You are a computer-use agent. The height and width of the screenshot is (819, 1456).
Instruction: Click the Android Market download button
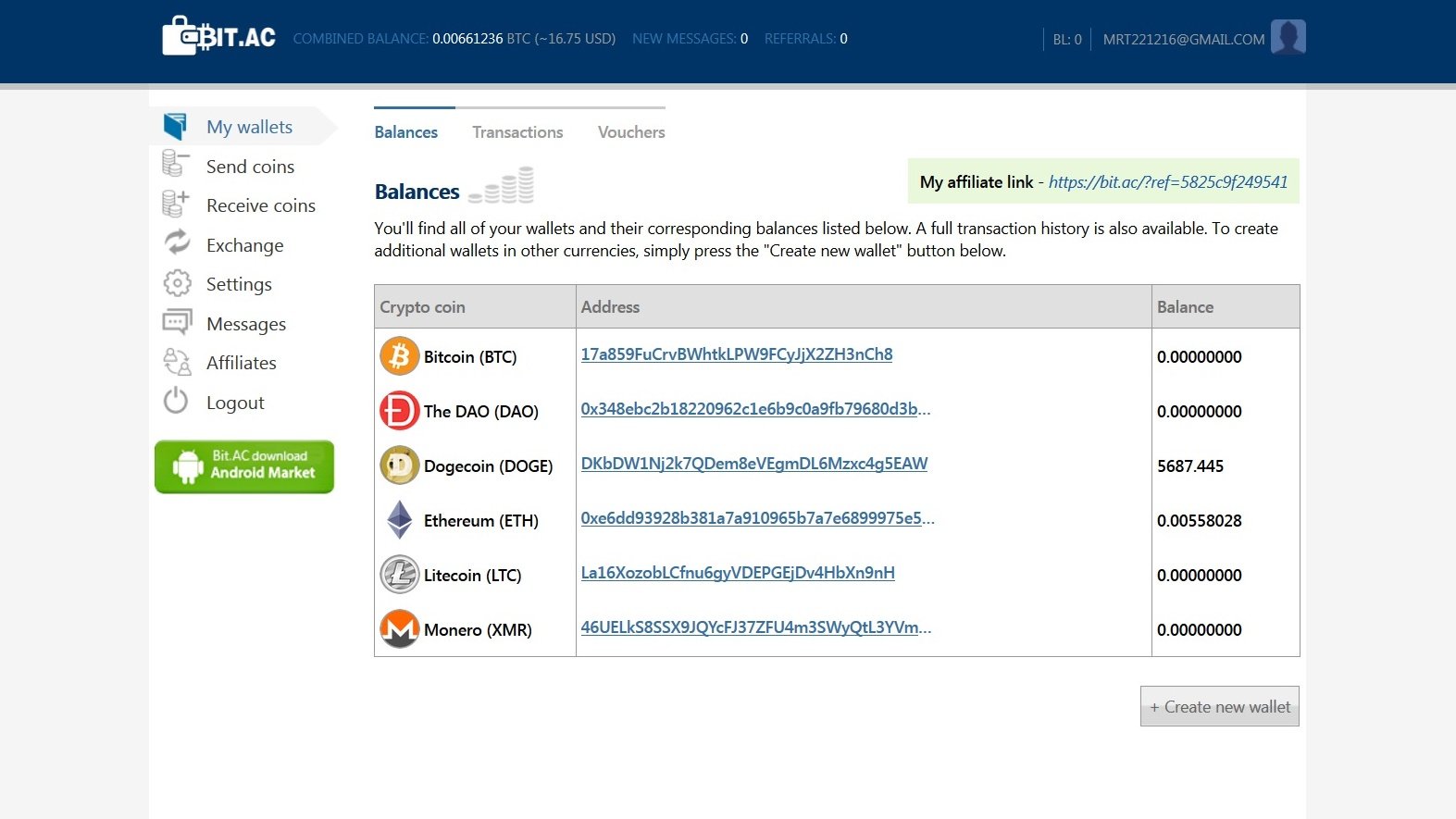[x=244, y=466]
